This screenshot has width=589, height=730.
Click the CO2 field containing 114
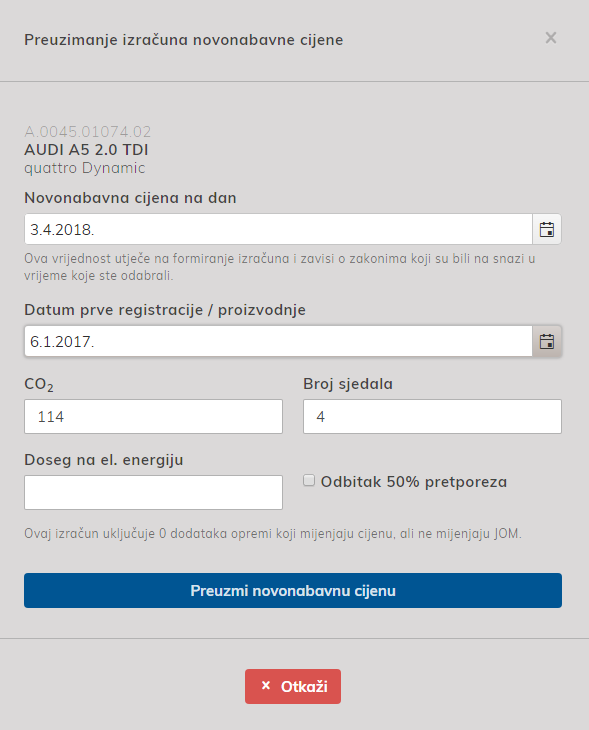coord(153,416)
